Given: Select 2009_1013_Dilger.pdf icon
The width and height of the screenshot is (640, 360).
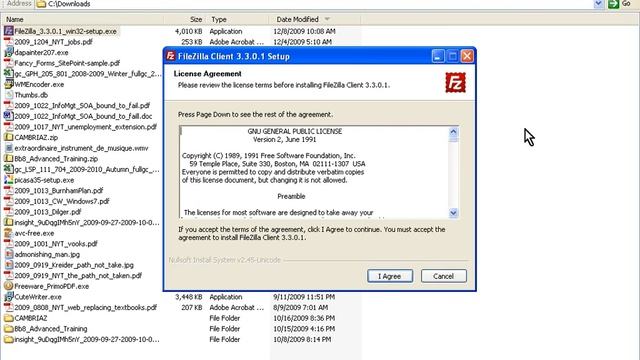Looking at the screenshot, I should [8, 211].
